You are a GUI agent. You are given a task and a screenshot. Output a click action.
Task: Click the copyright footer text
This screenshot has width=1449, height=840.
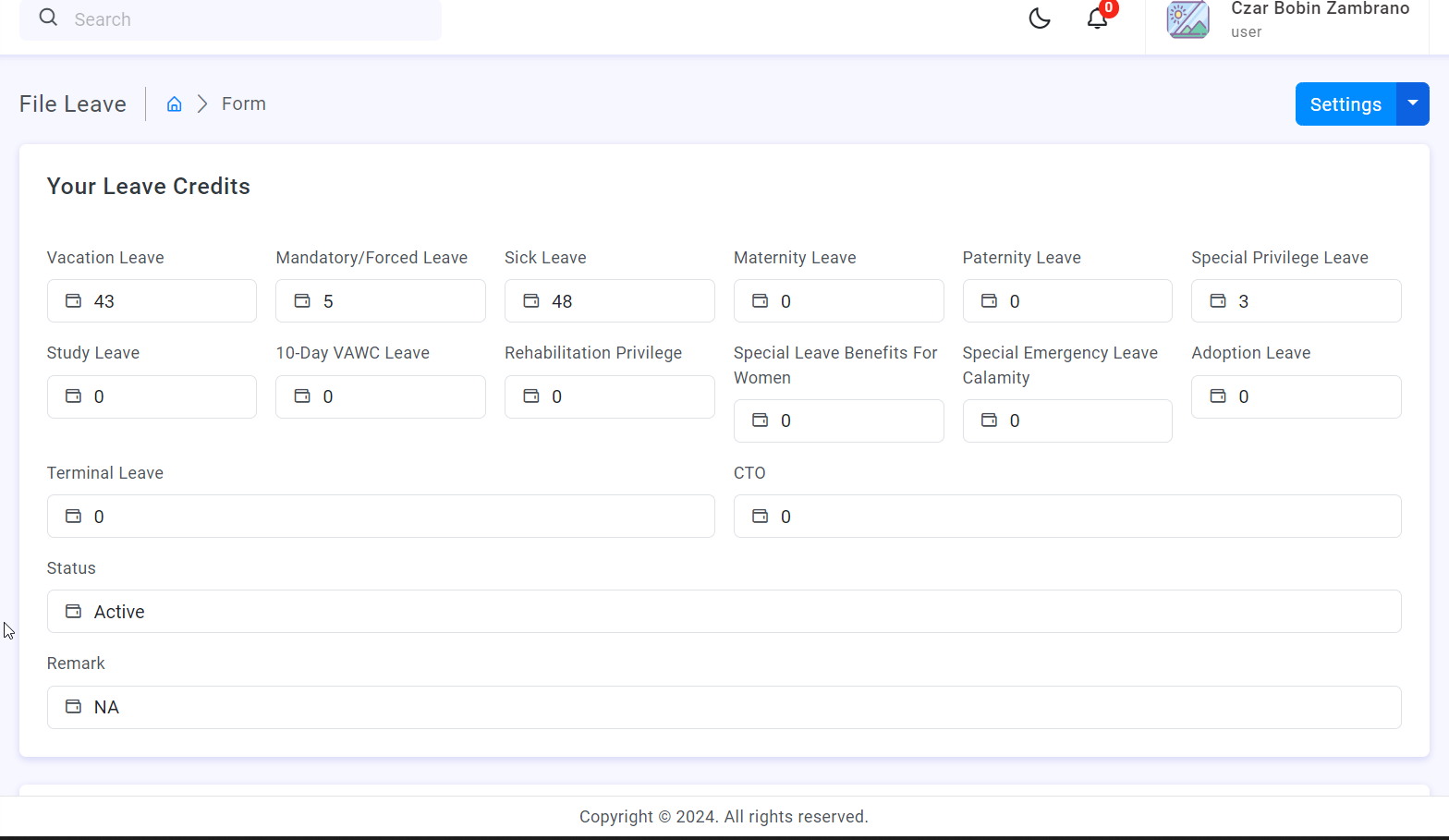pyautogui.click(x=724, y=817)
